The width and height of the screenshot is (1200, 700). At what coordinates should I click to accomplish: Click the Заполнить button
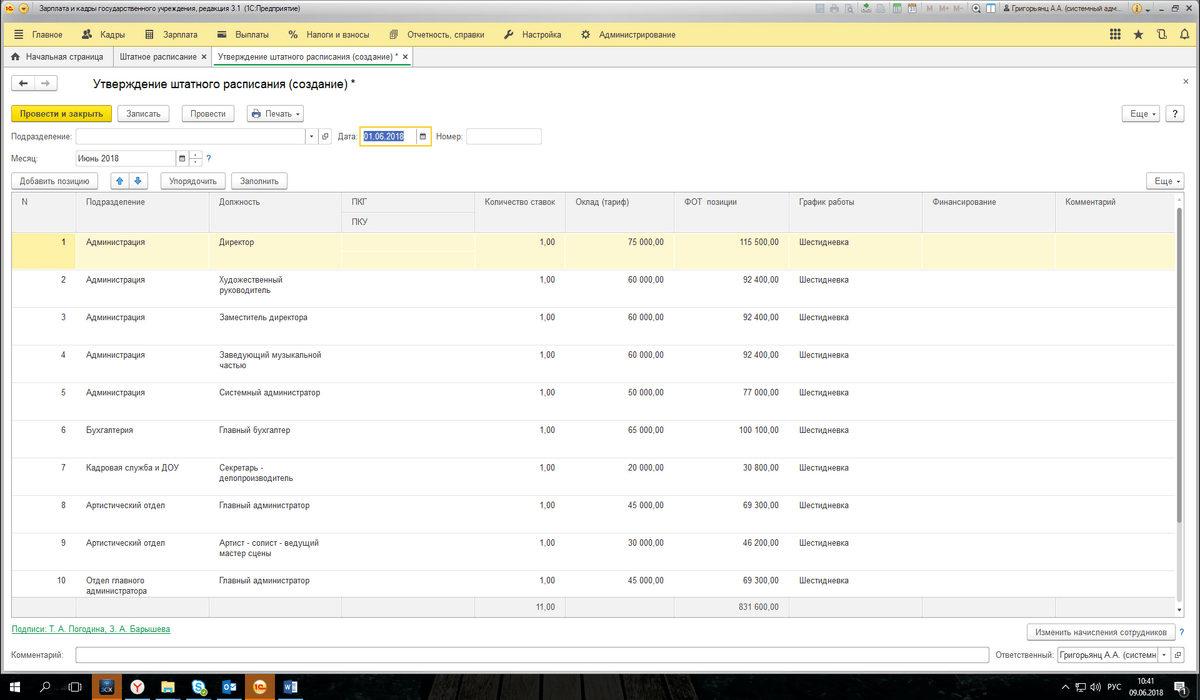pos(260,181)
